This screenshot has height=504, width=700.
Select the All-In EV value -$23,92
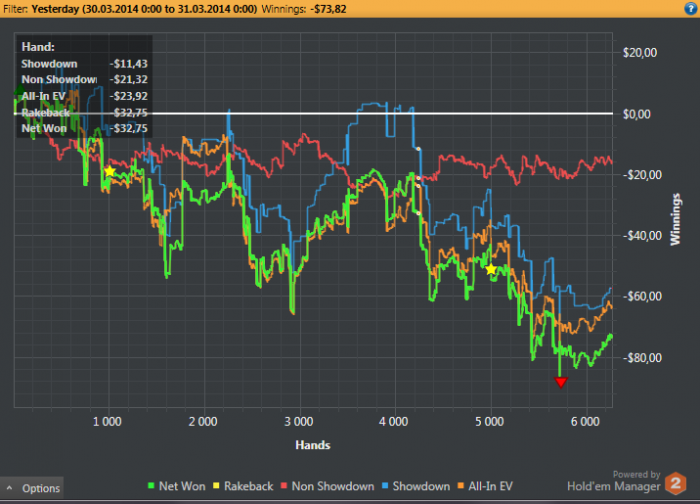pos(129,96)
